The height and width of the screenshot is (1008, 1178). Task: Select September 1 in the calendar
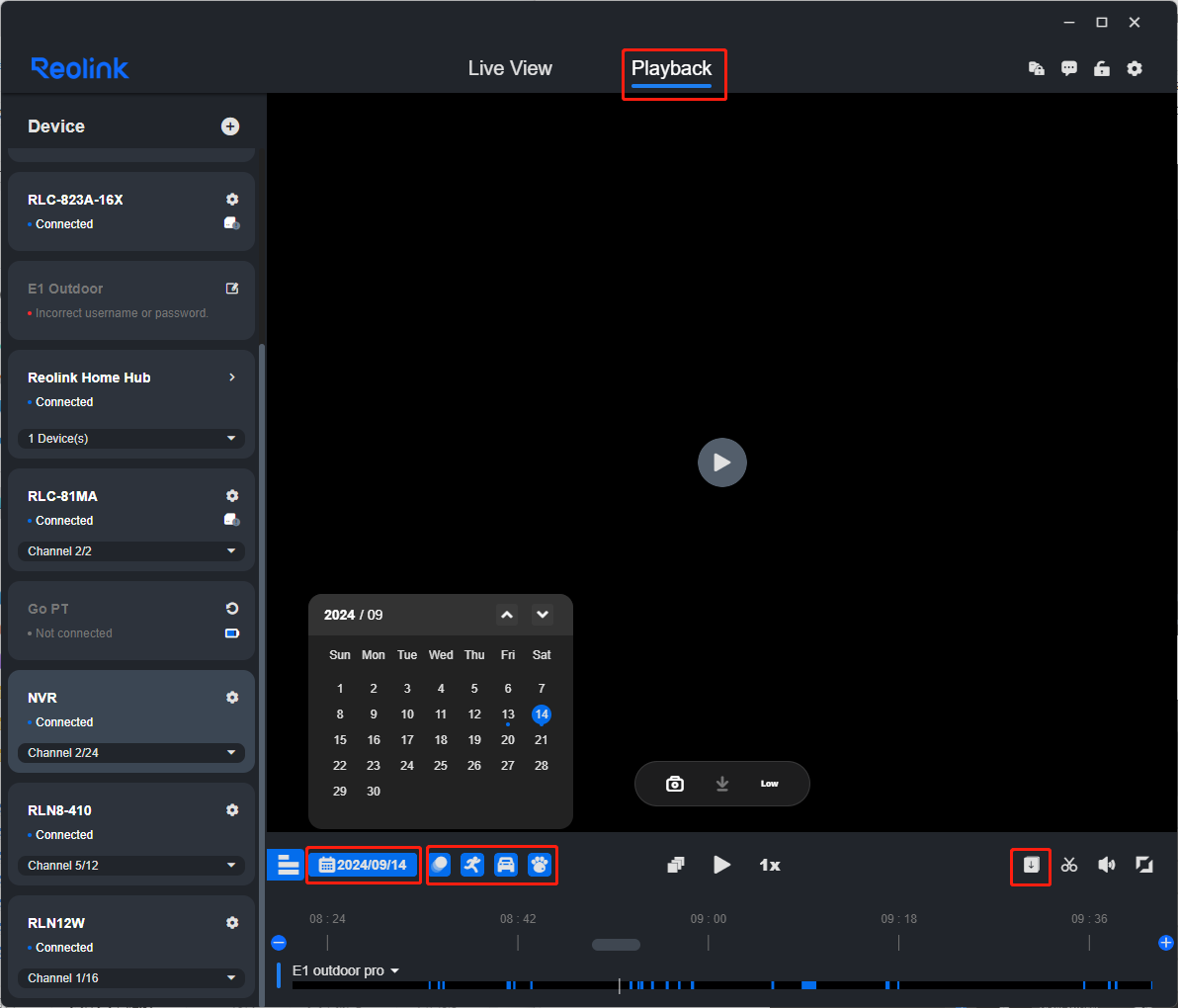pos(340,689)
